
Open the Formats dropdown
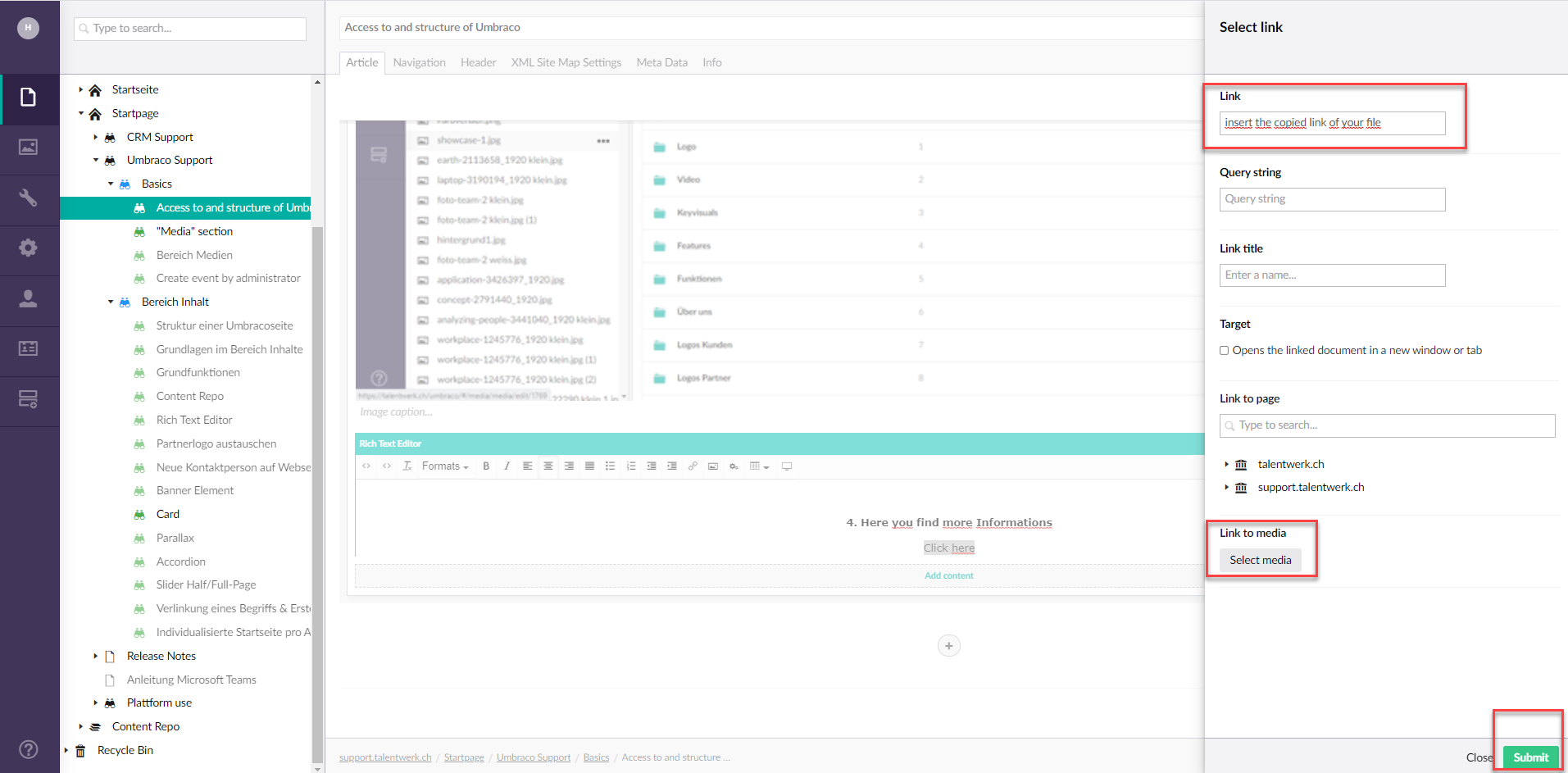click(445, 466)
